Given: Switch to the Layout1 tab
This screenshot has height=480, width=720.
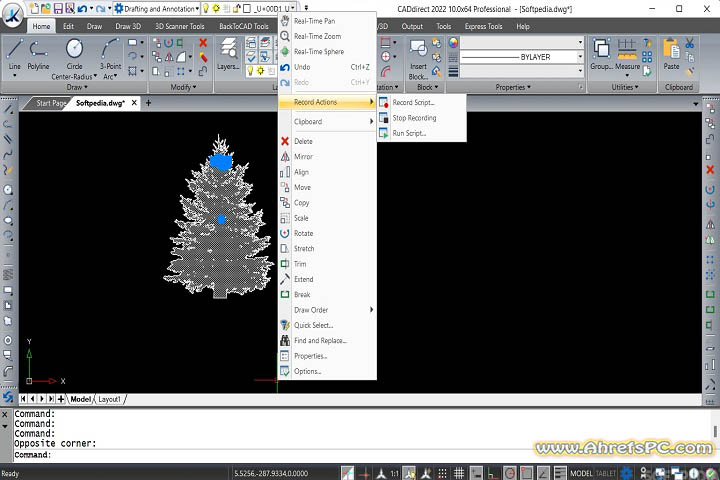Looking at the screenshot, I should (108, 399).
